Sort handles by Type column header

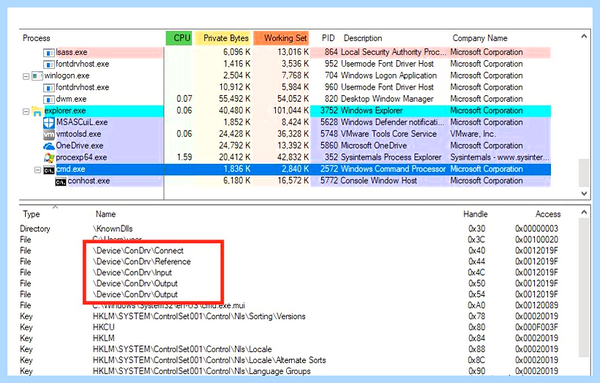[x=31, y=214]
